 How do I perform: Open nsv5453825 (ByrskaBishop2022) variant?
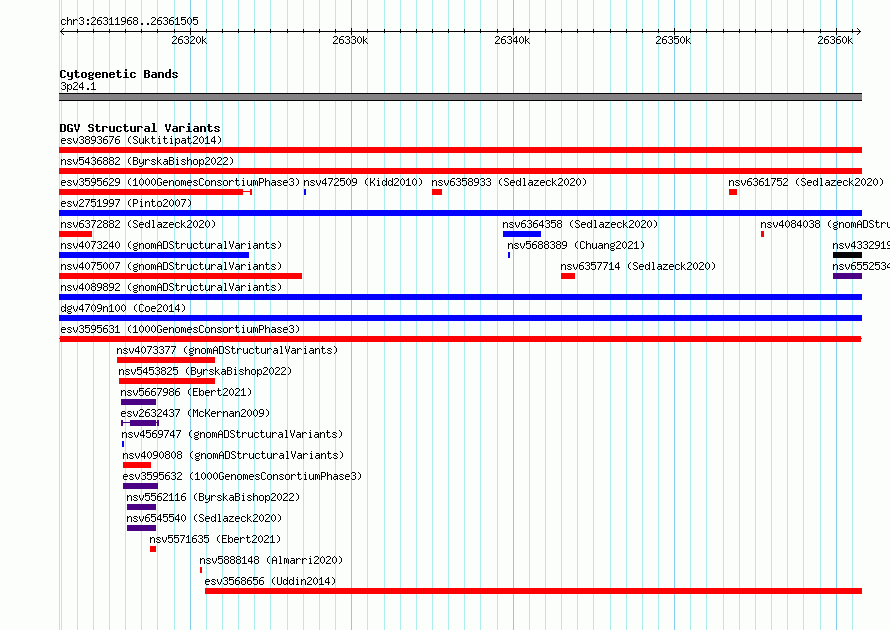point(205,371)
